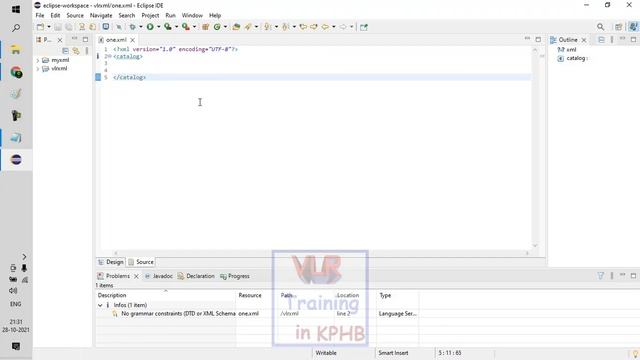This screenshot has width=640, height=360.
Task: Click the Skip All Breakpoints icon
Action: point(119,27)
